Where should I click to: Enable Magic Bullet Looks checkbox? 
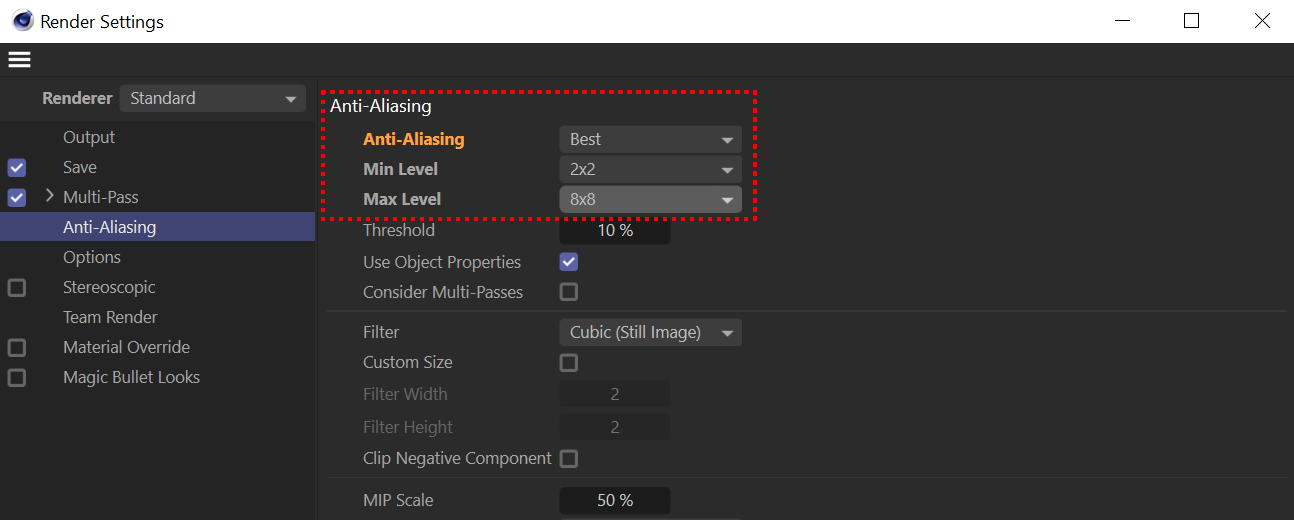(17, 378)
